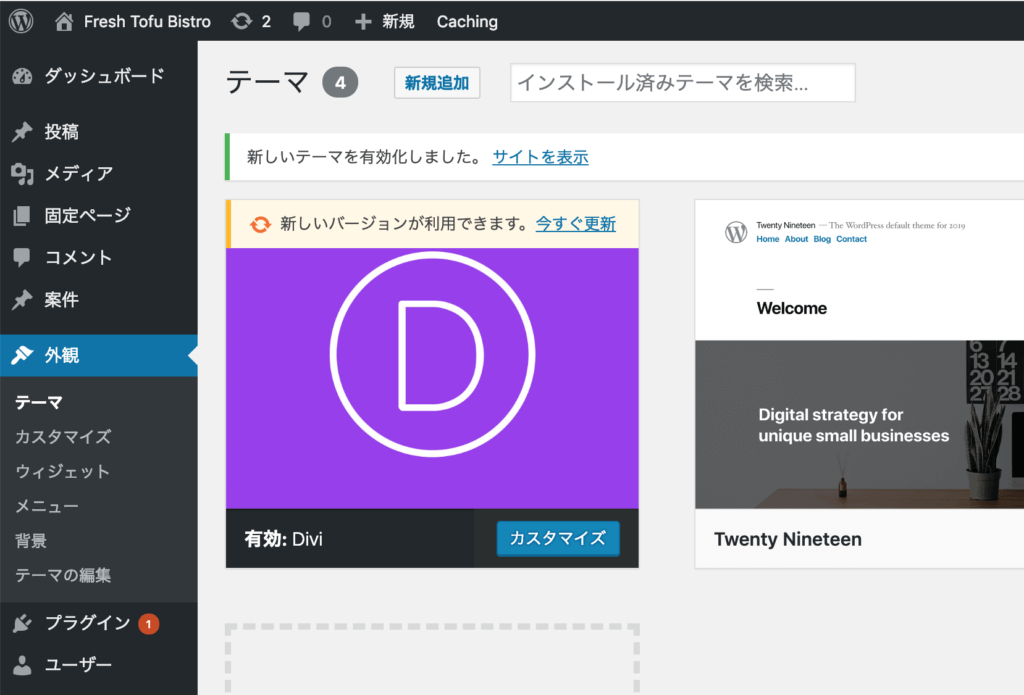Open プラグイン in sidebar
The width and height of the screenshot is (1024, 695).
click(88, 623)
